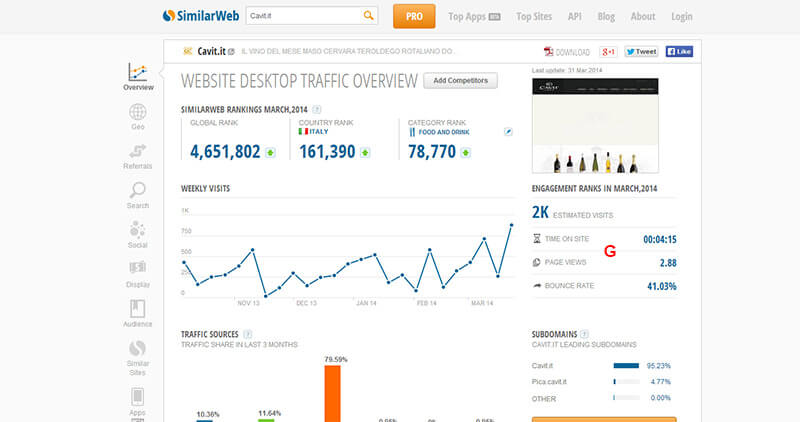Click the Facebook Like button
800x422 pixels.
(679, 52)
